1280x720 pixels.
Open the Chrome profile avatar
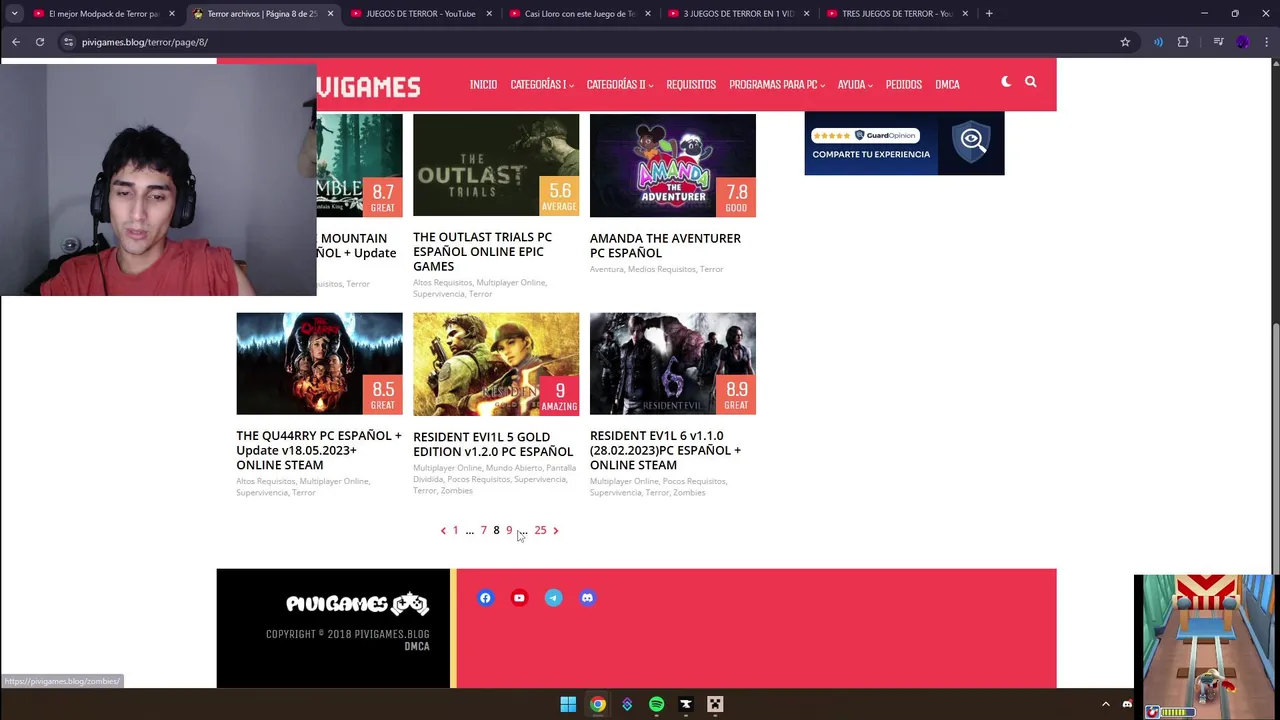click(x=1243, y=42)
